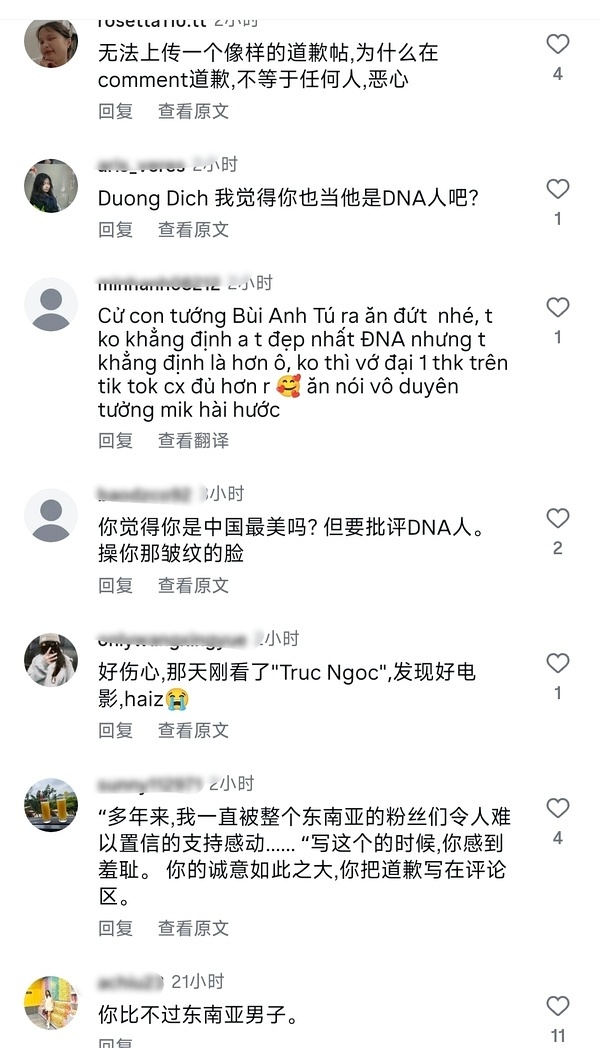This screenshot has height=1048, width=600.
Task: View original of Truc Ngoc comment
Action: [x=193, y=731]
